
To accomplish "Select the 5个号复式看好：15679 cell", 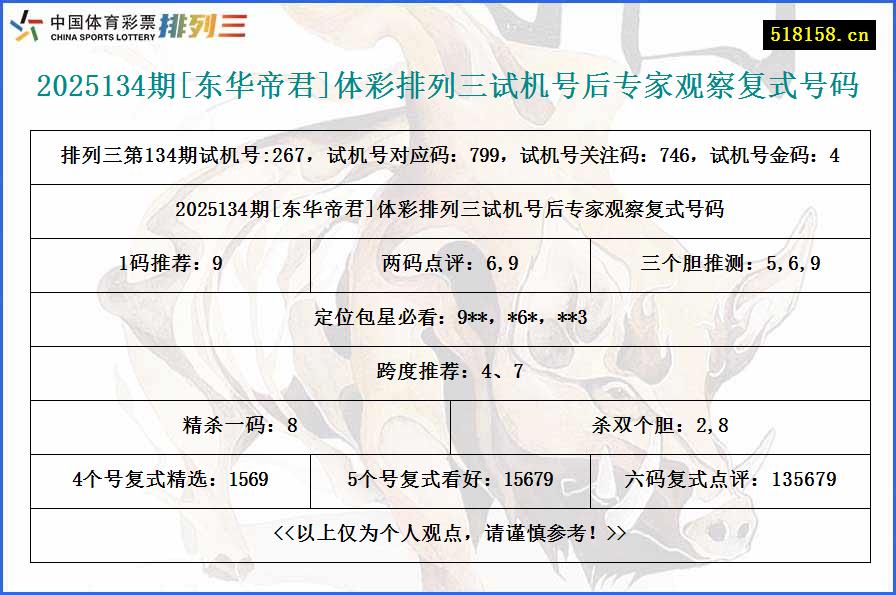I will (x=450, y=480).
